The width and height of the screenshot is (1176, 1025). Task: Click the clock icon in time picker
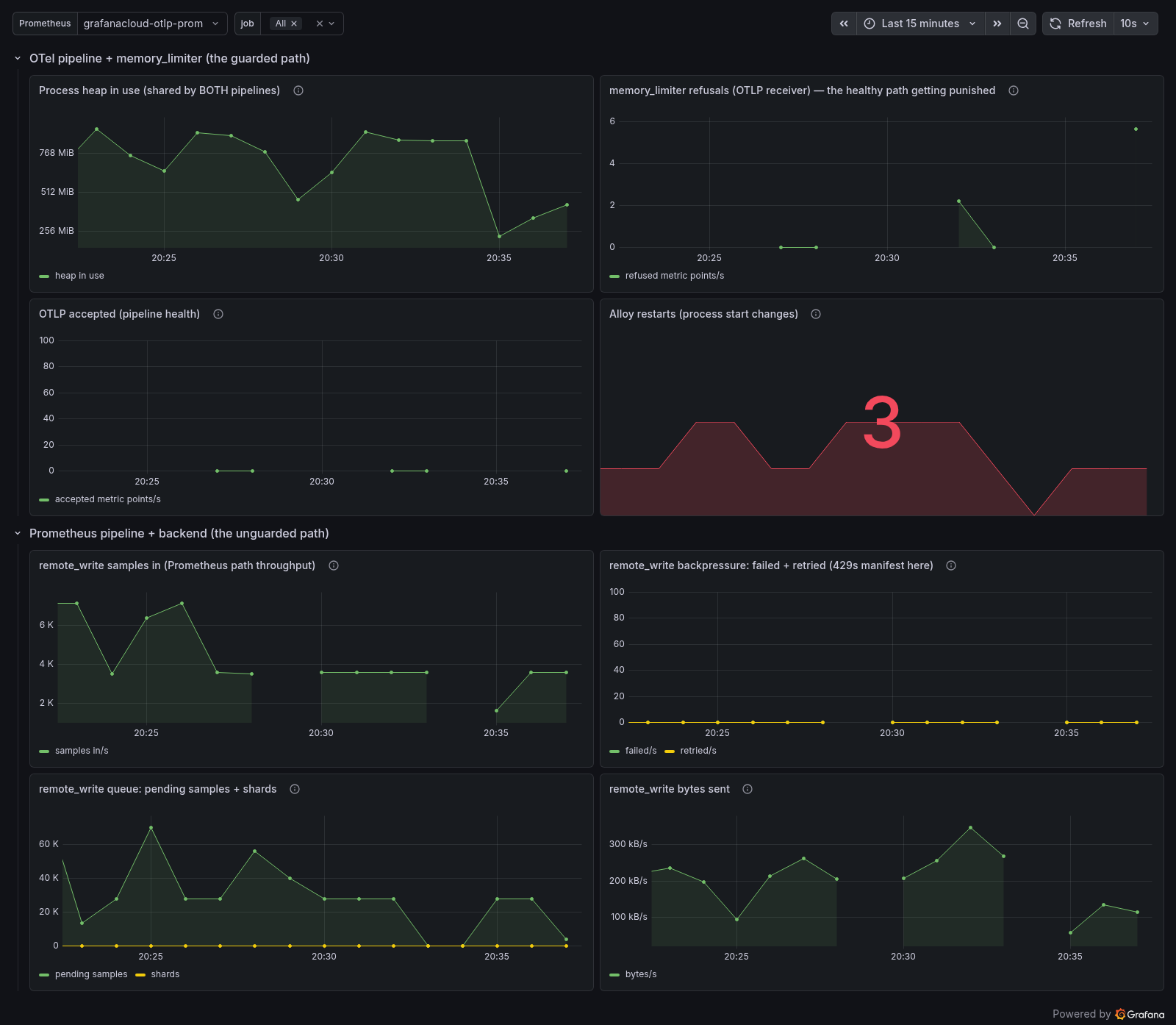870,24
